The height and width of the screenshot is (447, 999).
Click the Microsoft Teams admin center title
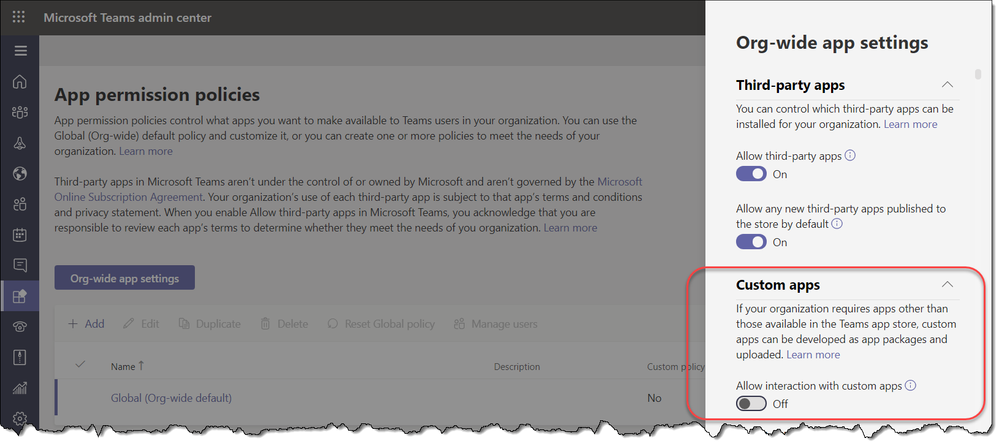pyautogui.click(x=127, y=18)
